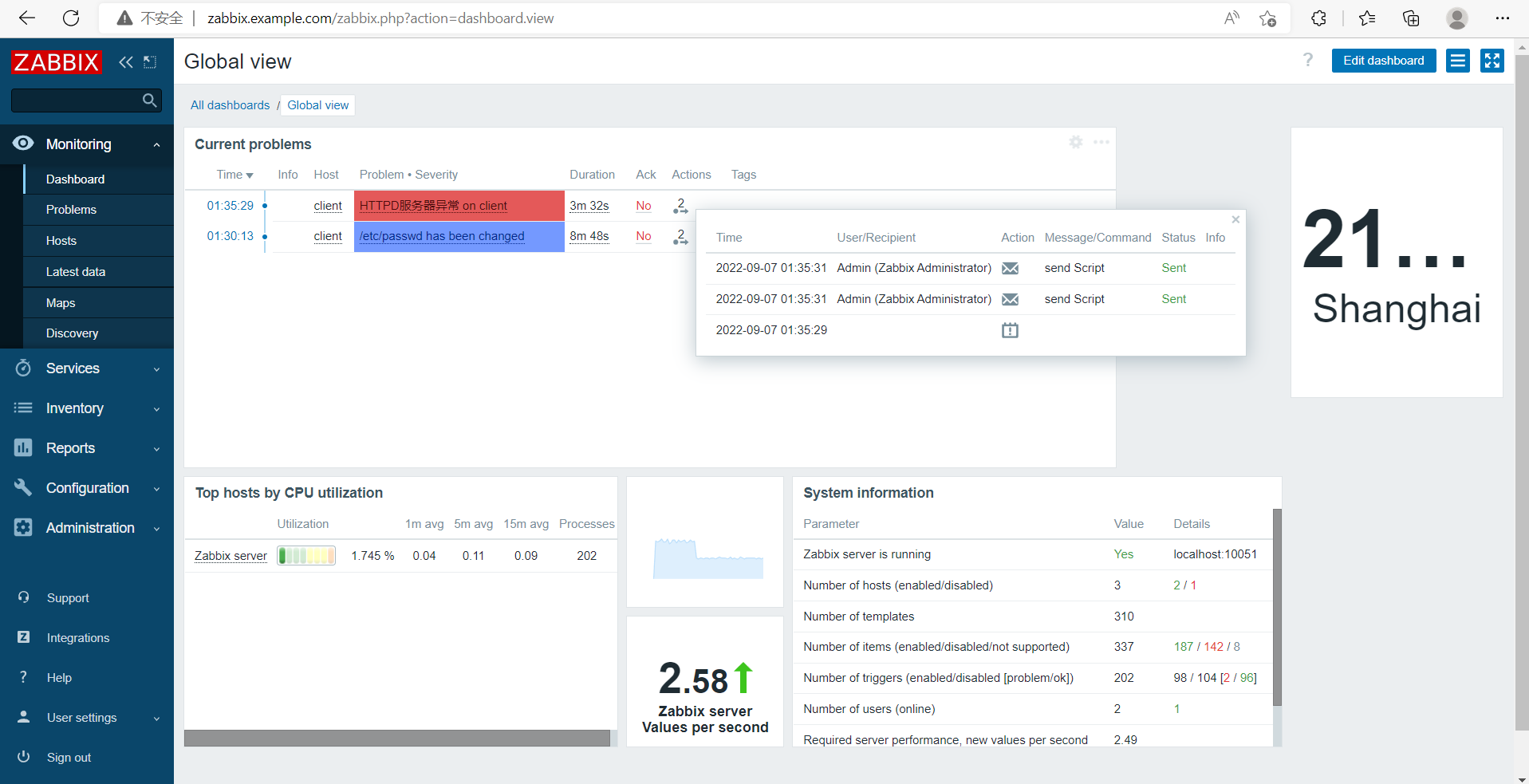The height and width of the screenshot is (784, 1529).
Task: Switch to kiosk mode with fullscreen icon
Action: tap(1492, 61)
